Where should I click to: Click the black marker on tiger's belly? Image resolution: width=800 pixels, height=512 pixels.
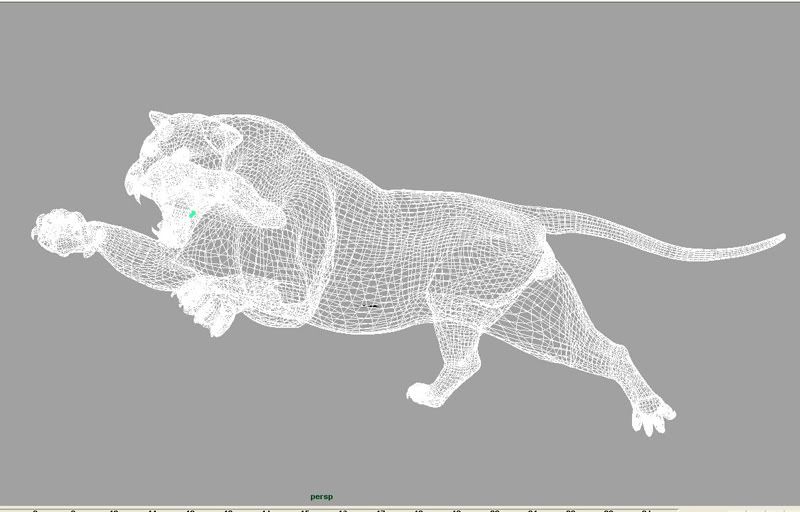(370, 306)
